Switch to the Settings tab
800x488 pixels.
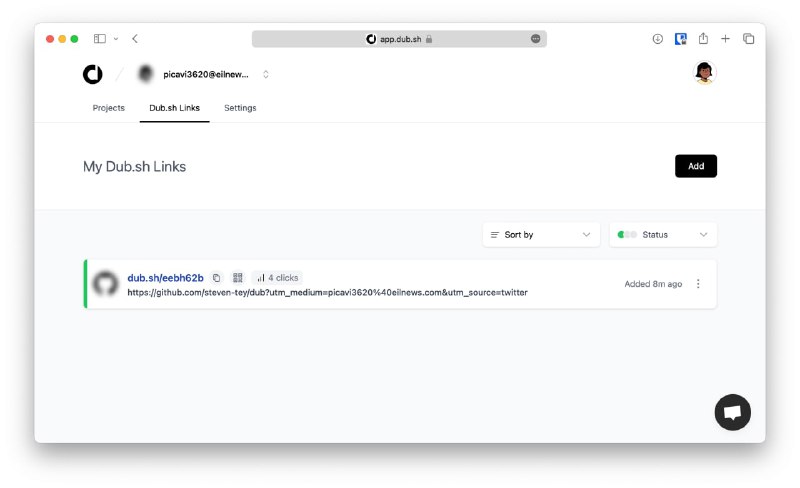(x=240, y=108)
